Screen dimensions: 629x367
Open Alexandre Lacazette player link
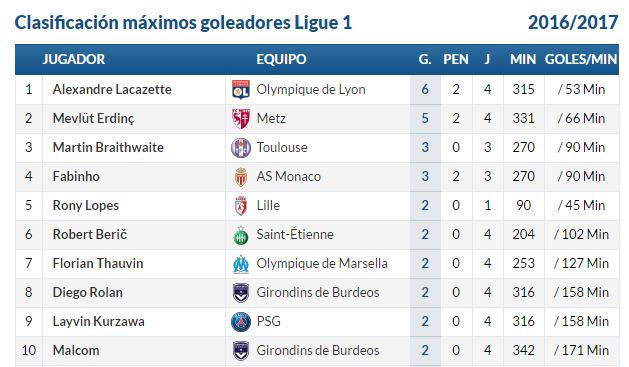[112, 89]
